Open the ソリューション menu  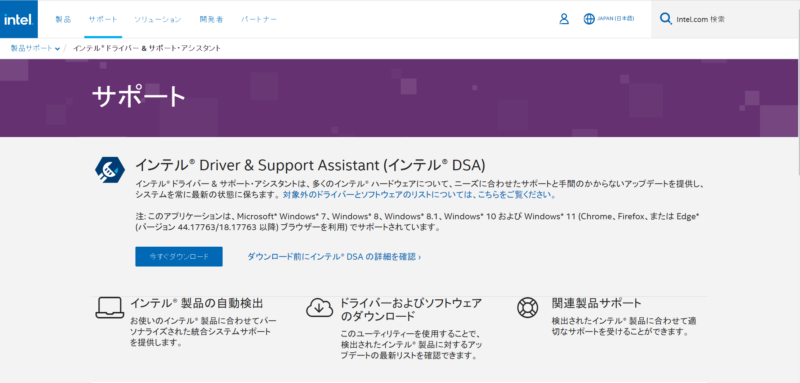(158, 19)
